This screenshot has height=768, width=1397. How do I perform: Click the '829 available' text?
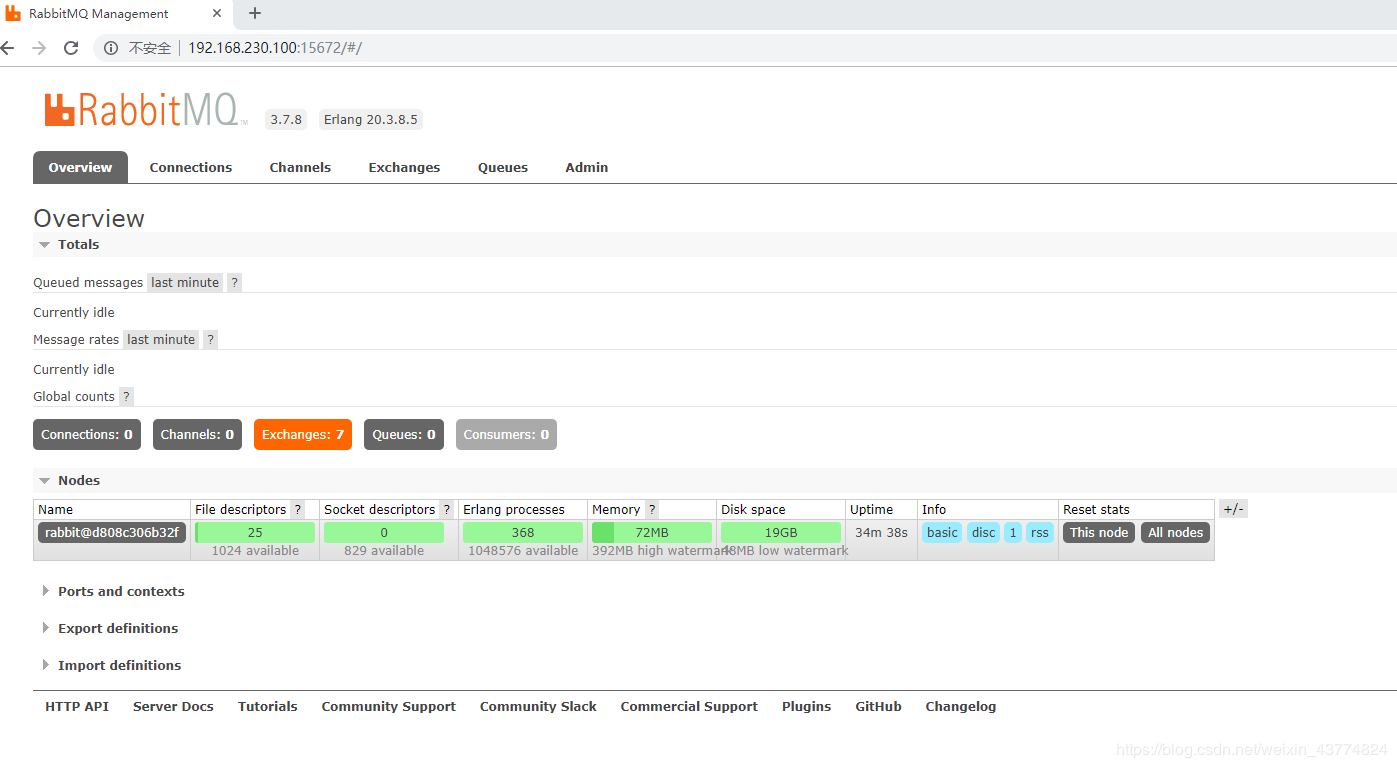(384, 551)
